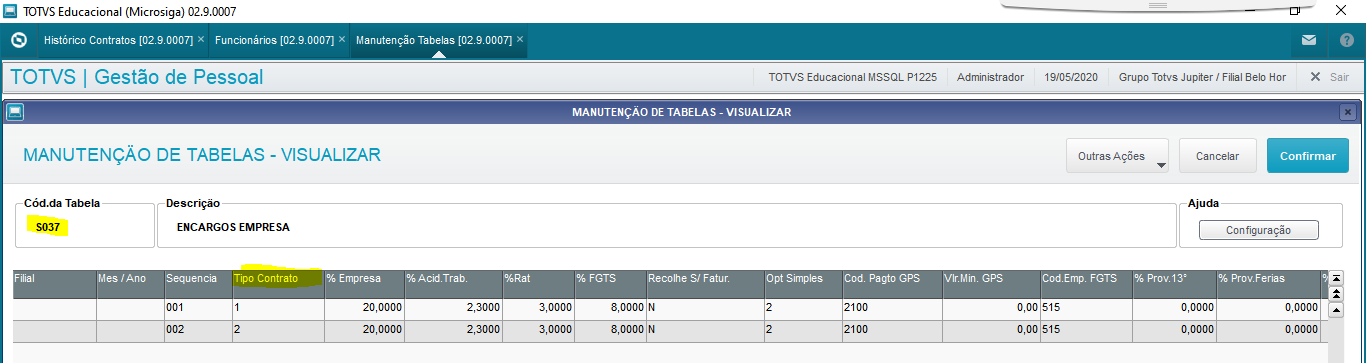Click the Mes / Ano column header
Image resolution: width=1366 pixels, height=363 pixels.
tap(130, 283)
